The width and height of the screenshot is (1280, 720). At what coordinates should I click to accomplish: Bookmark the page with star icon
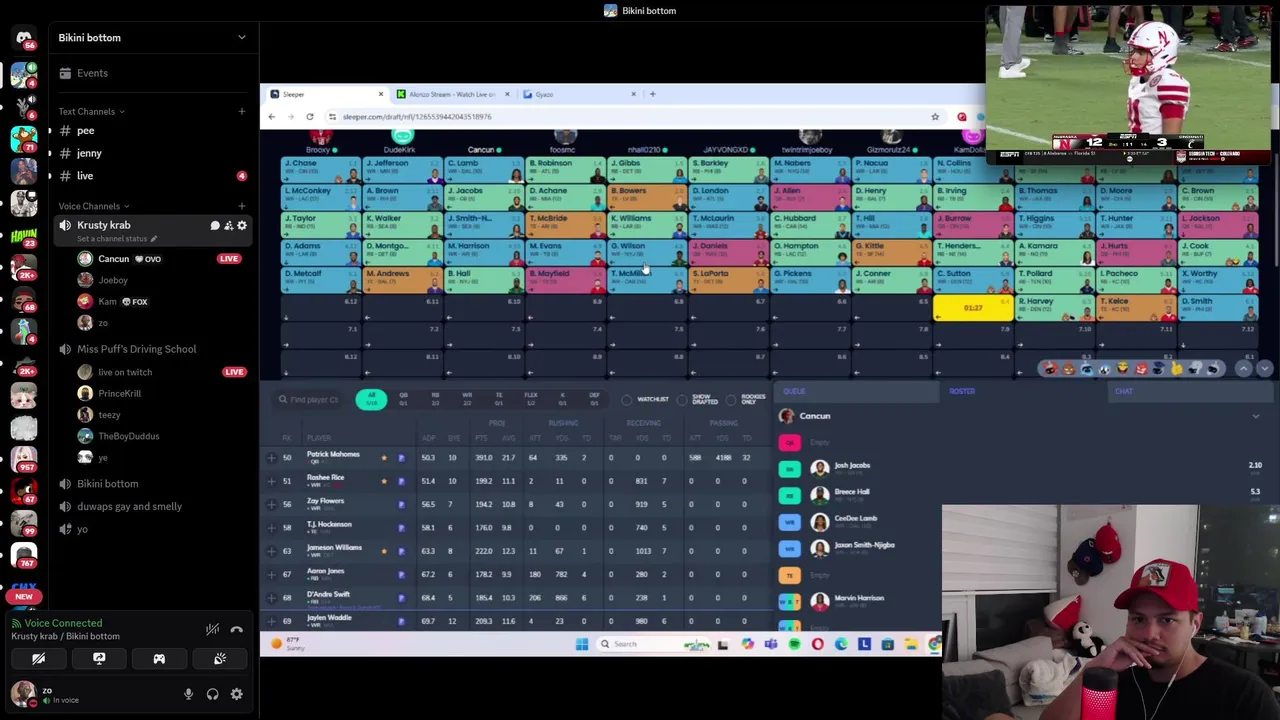click(935, 117)
